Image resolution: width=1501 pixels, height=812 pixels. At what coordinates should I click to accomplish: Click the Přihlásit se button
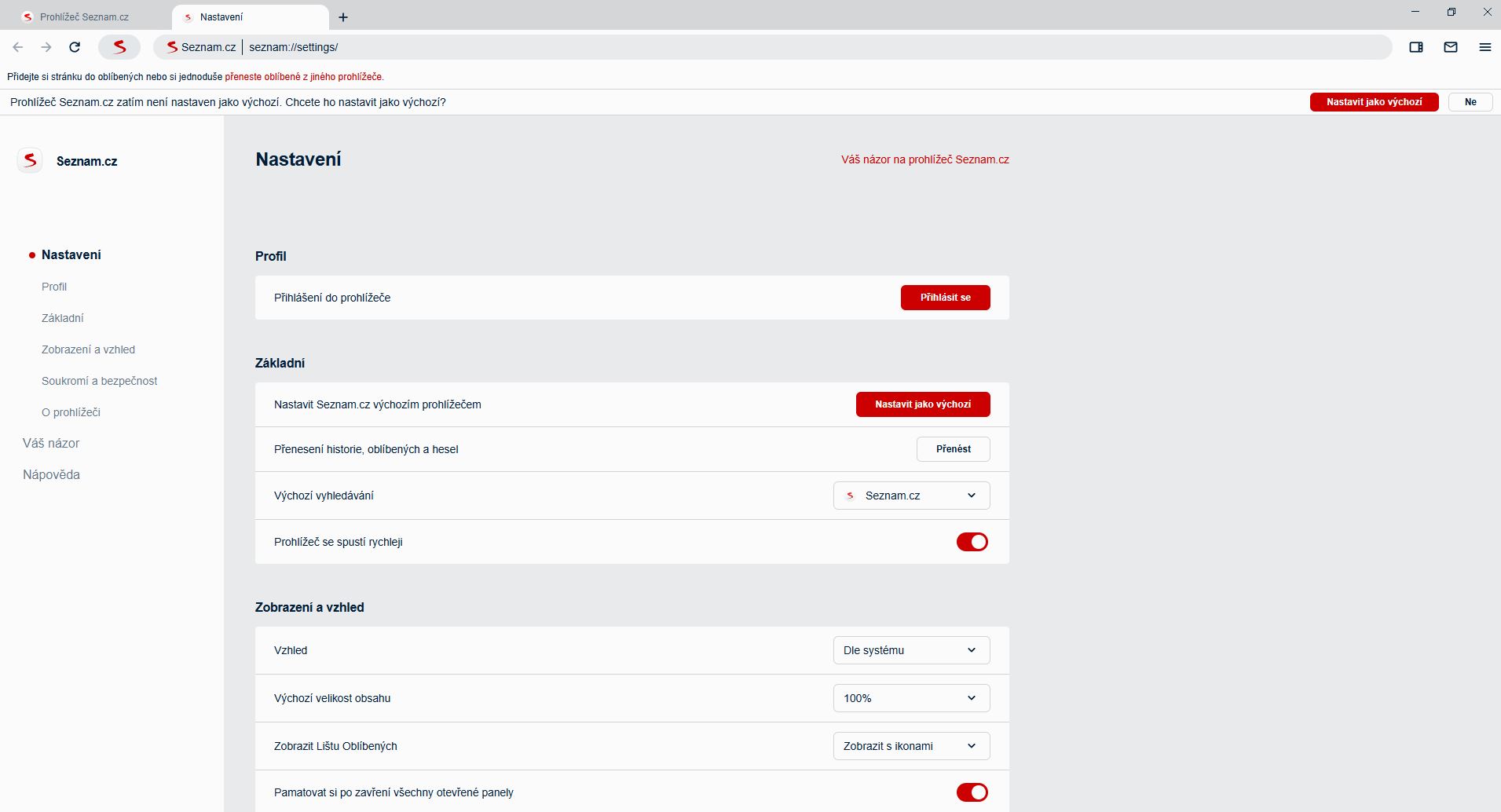tap(946, 298)
